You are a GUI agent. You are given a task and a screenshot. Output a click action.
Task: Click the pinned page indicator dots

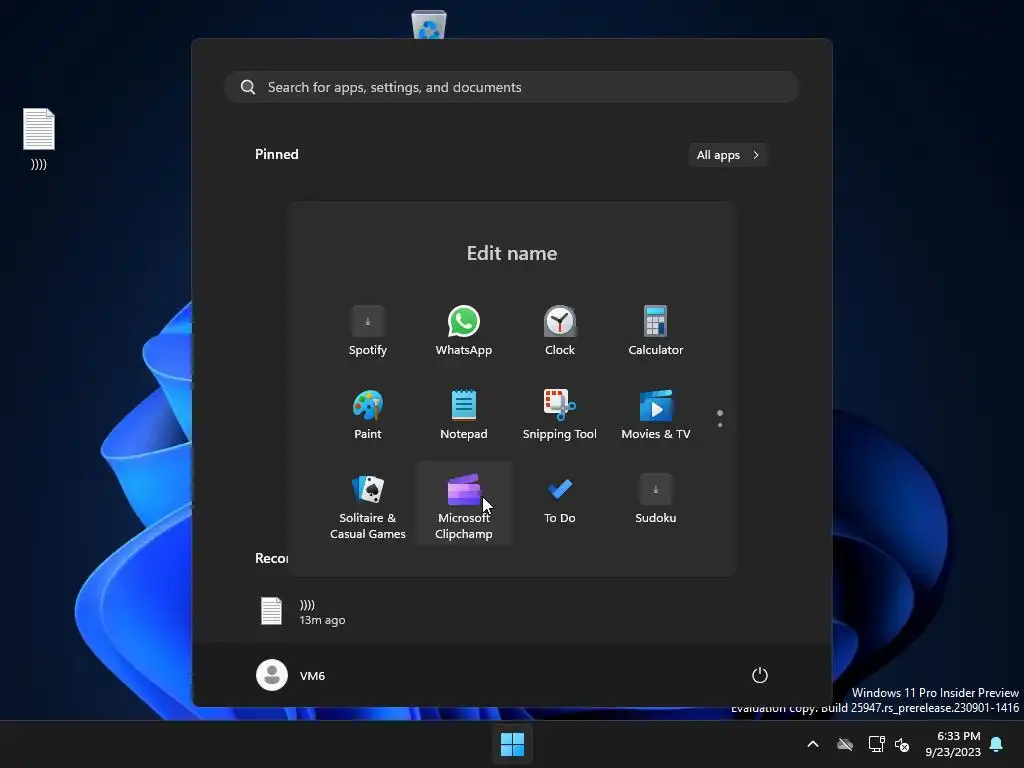pos(720,419)
